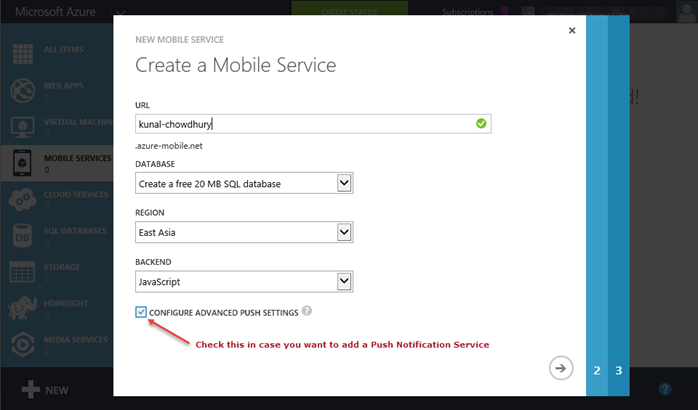
Task: Select the Virtual Machines monitor icon
Action: pyautogui.click(x=22, y=127)
